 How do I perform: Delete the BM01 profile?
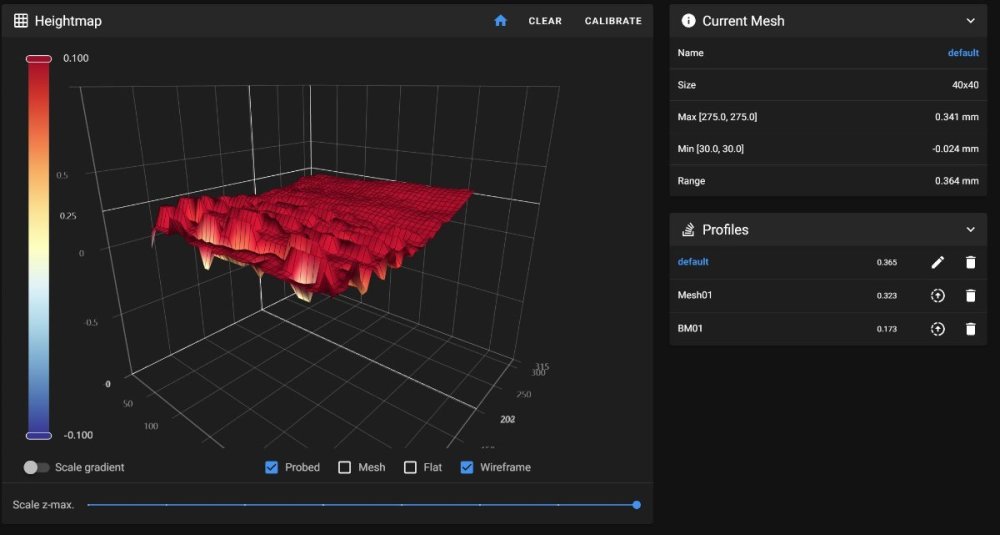click(971, 329)
